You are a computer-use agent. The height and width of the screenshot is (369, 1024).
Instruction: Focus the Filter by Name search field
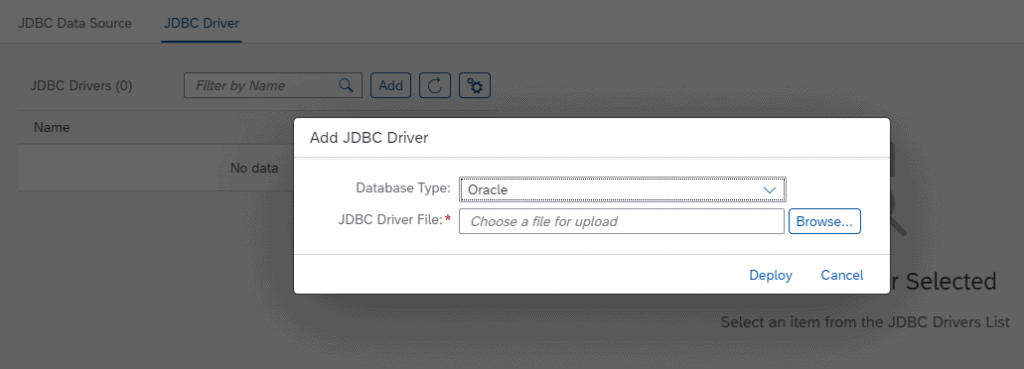(273, 86)
